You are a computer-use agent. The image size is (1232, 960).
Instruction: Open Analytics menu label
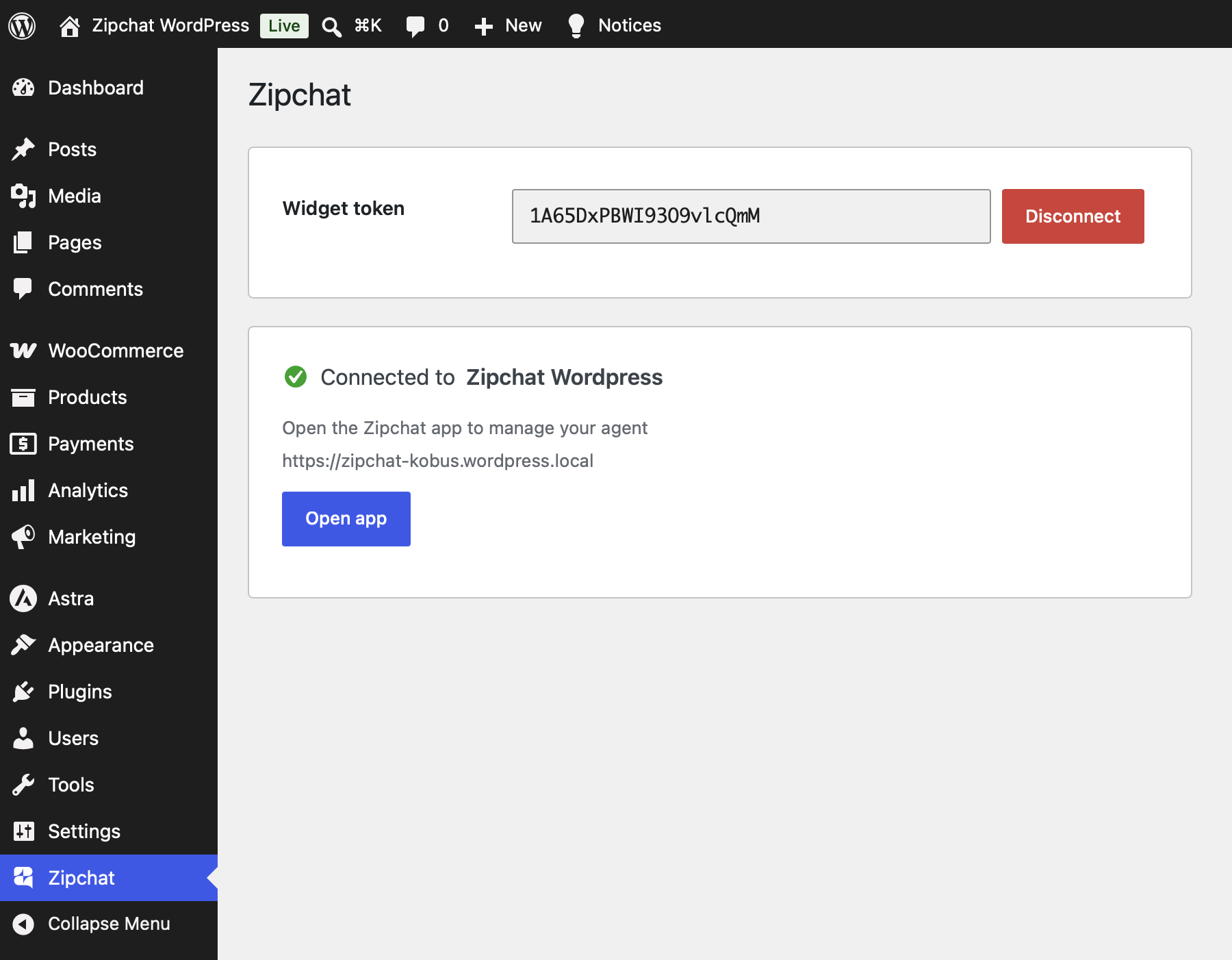point(88,490)
